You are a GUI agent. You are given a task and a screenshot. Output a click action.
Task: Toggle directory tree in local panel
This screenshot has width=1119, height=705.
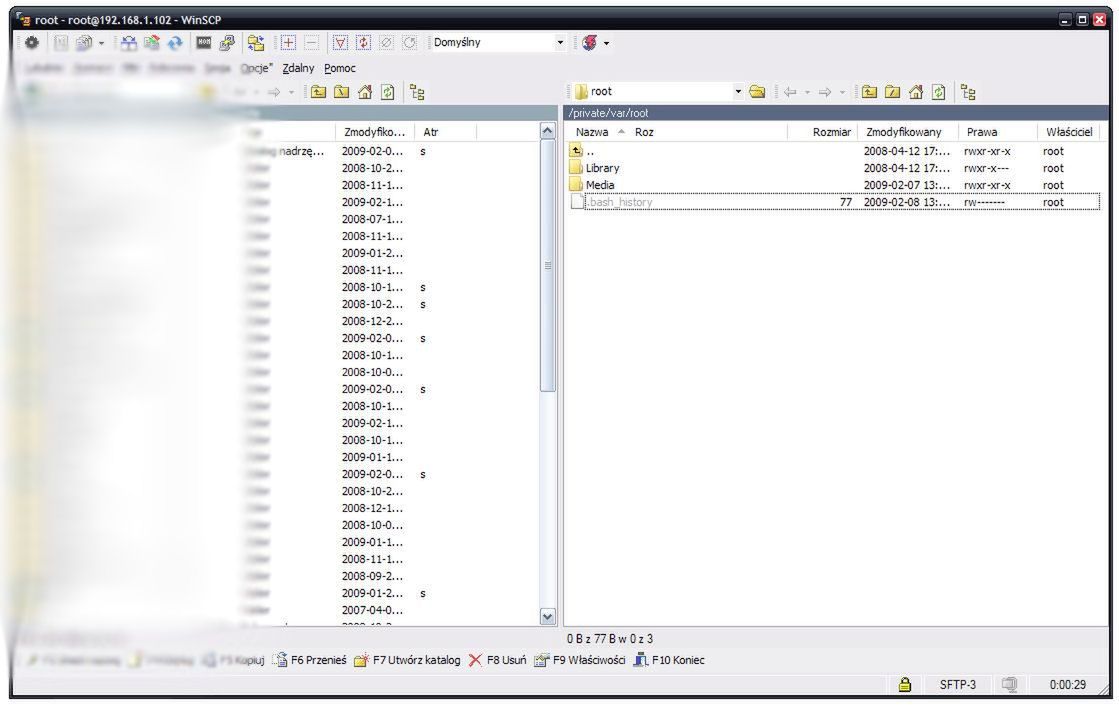(x=417, y=92)
